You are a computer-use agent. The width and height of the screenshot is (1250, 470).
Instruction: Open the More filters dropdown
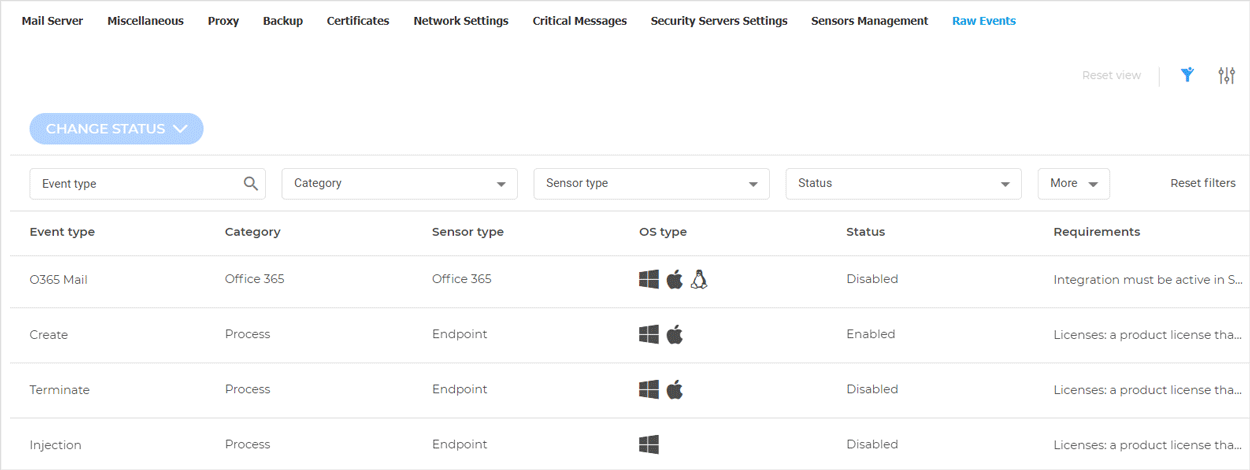1073,184
